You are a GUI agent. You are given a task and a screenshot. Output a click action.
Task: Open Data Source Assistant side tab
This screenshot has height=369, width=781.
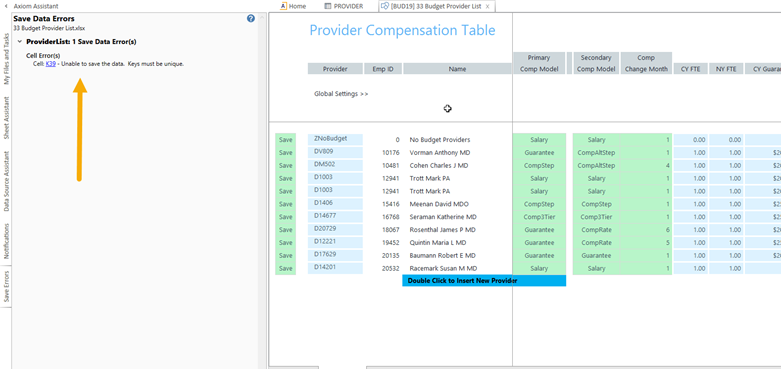click(x=6, y=181)
